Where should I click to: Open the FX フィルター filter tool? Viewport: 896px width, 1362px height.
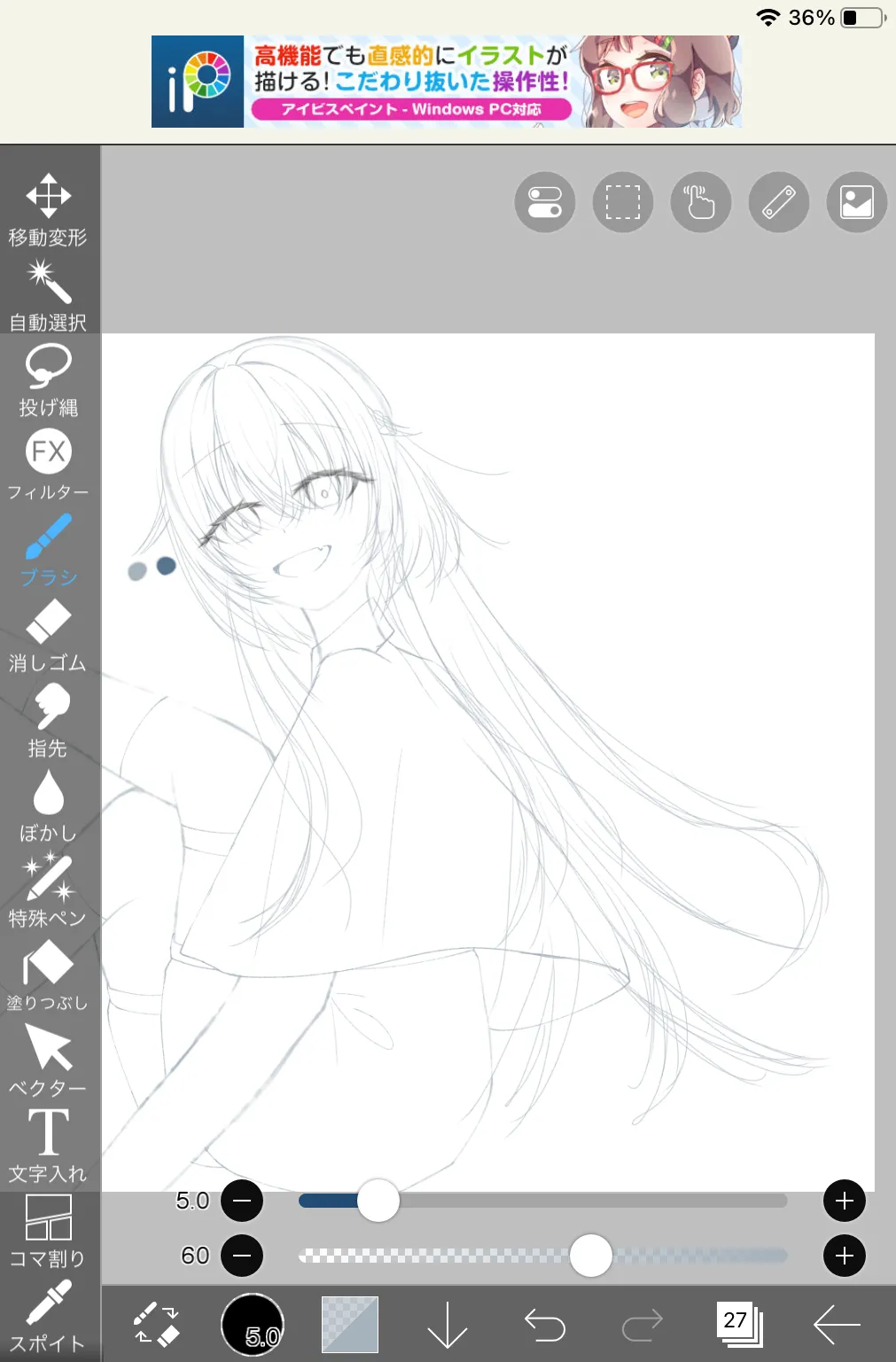(x=49, y=466)
